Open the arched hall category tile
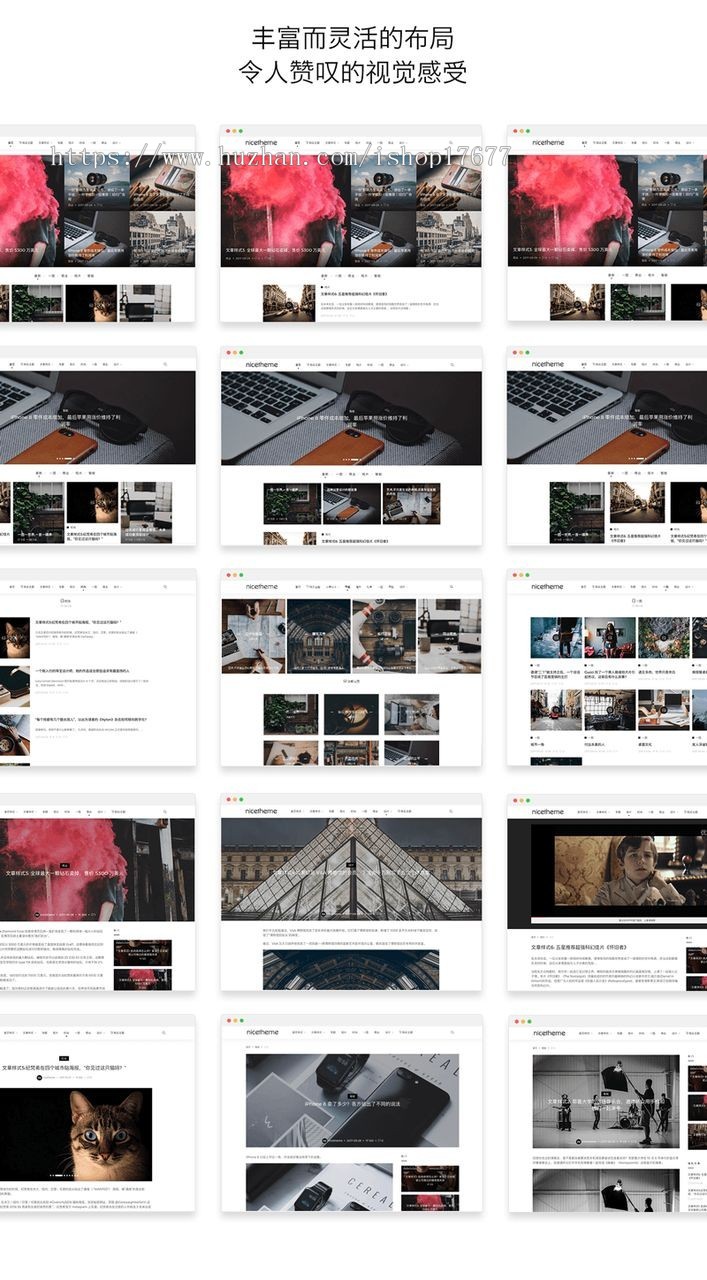This screenshot has width=707, height=1280. pyautogui.click(x=319, y=636)
